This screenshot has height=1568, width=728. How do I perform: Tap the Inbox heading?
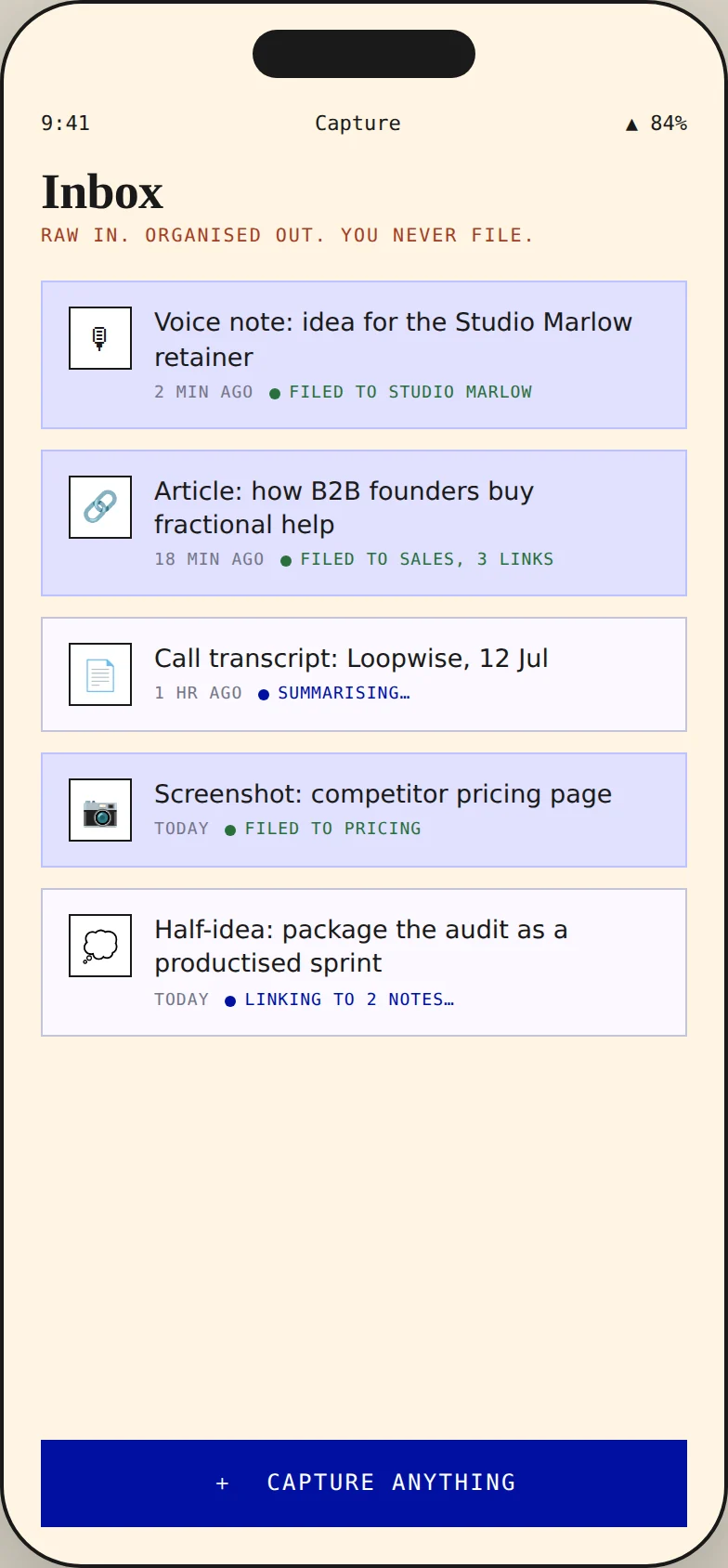pyautogui.click(x=102, y=192)
